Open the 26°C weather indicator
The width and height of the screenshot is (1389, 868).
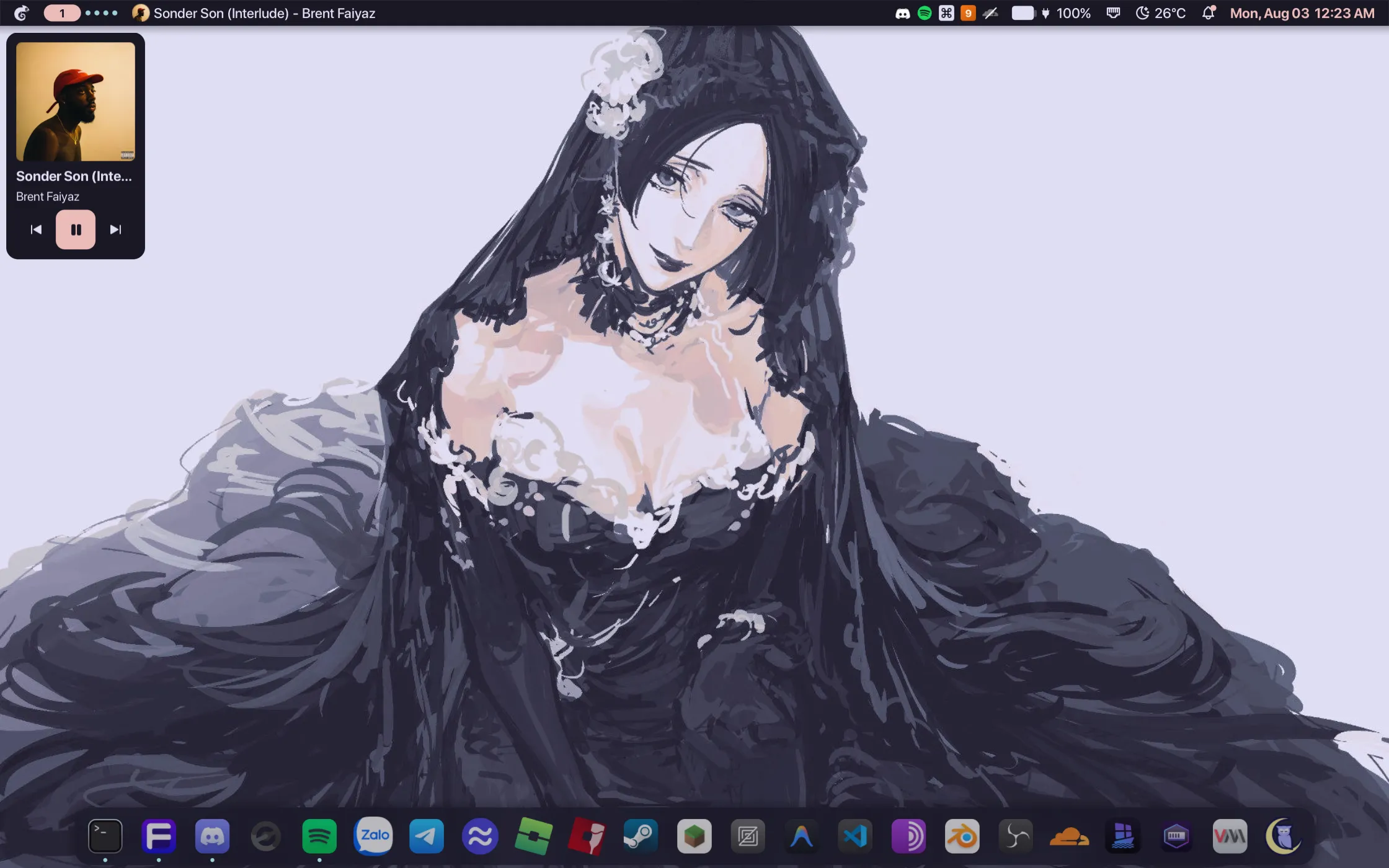(x=1161, y=13)
